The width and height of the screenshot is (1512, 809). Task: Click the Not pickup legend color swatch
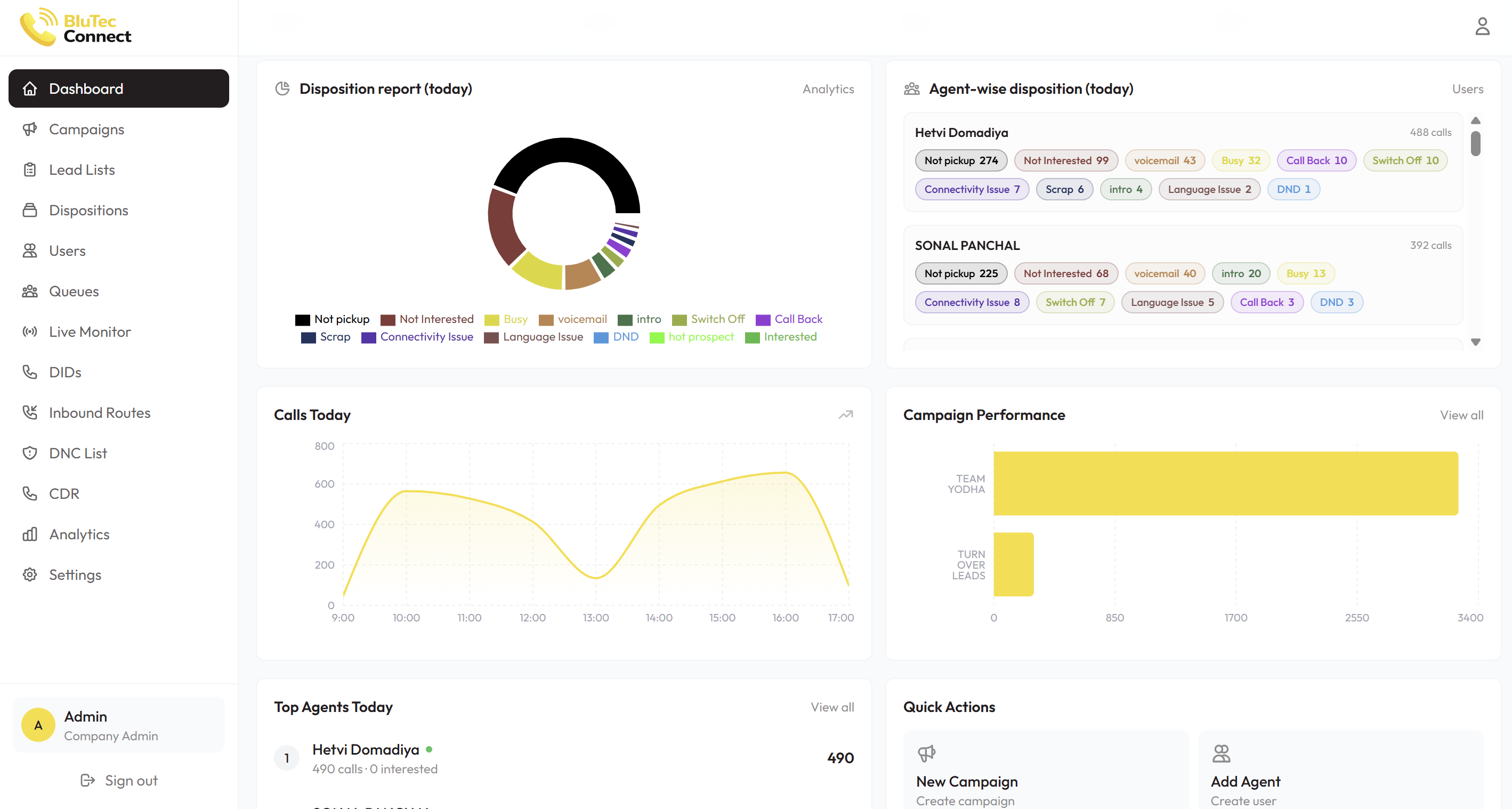[x=303, y=319]
